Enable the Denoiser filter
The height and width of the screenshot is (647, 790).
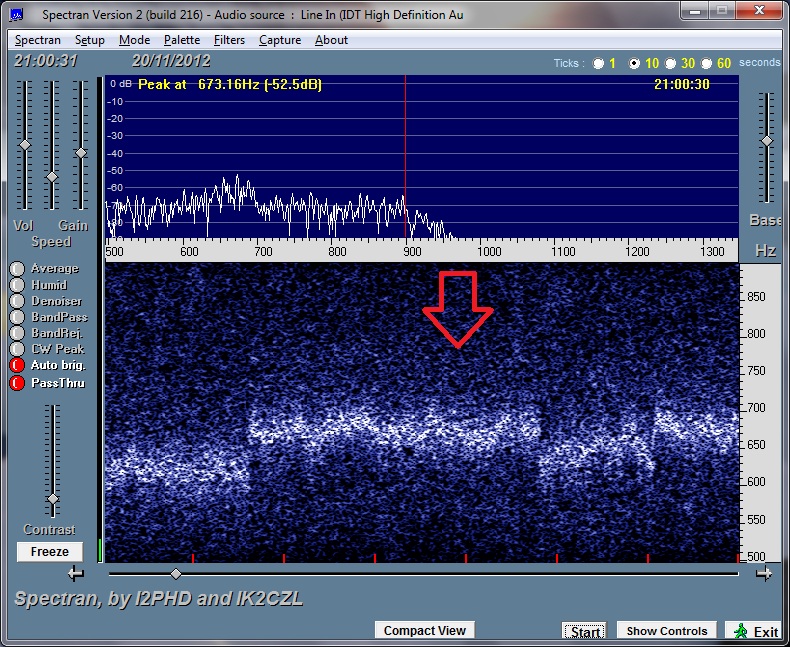coord(17,301)
